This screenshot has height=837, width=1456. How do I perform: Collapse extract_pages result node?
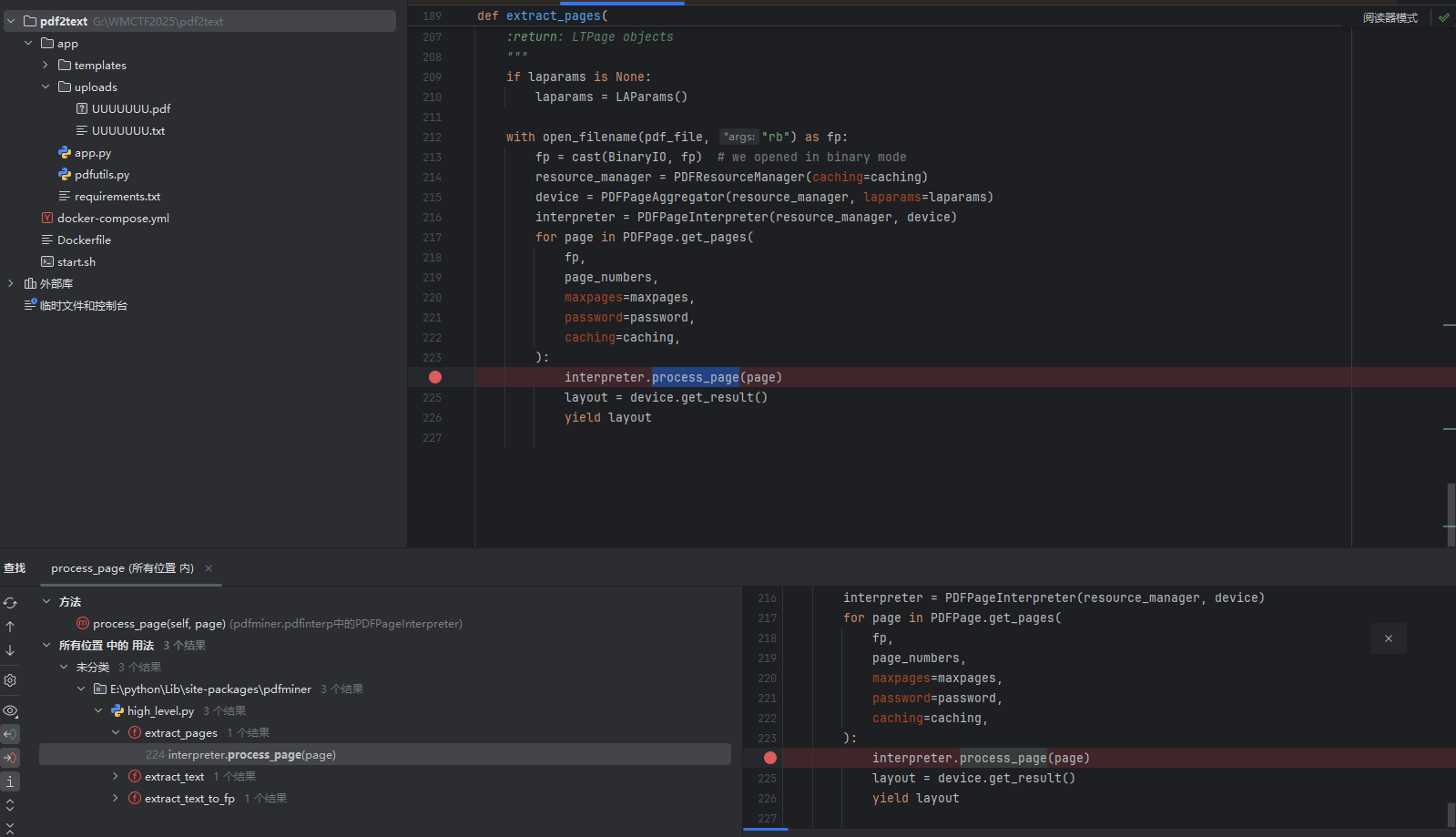(x=116, y=732)
